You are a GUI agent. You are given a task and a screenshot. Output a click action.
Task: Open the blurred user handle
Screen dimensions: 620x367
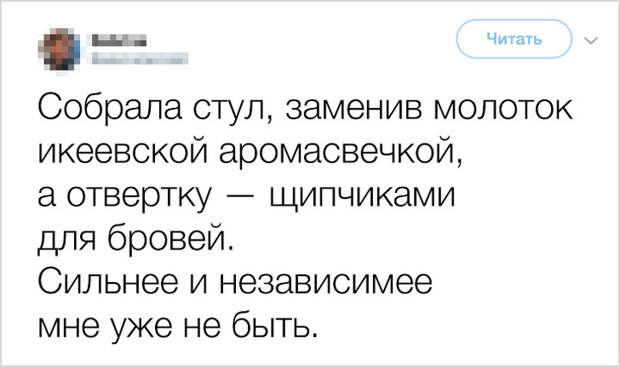click(140, 59)
